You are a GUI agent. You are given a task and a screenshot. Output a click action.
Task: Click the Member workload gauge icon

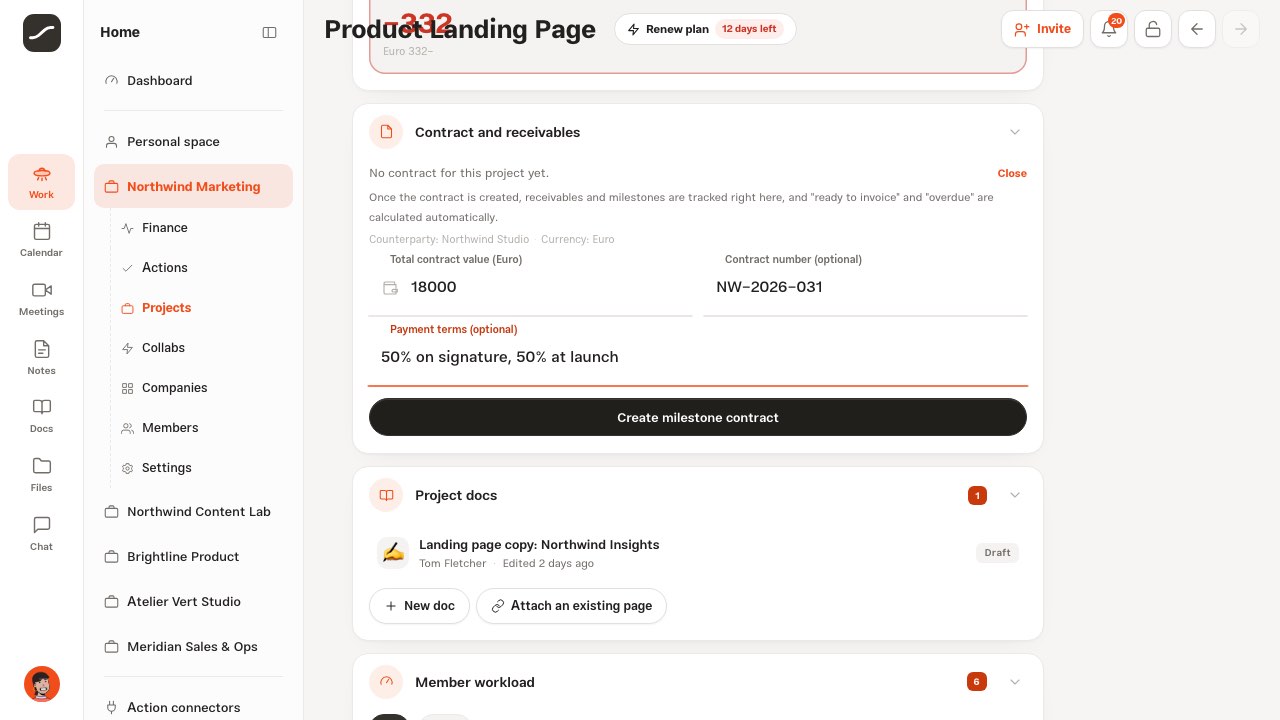pyautogui.click(x=386, y=682)
